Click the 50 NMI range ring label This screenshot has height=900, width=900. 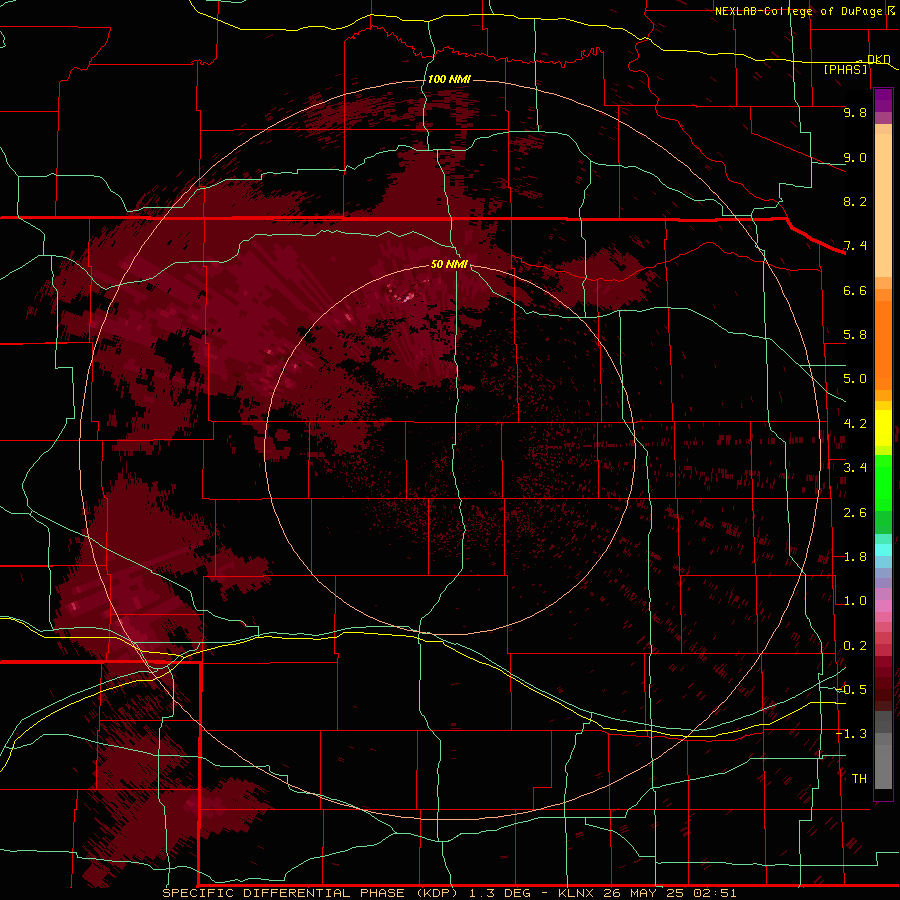(x=449, y=264)
